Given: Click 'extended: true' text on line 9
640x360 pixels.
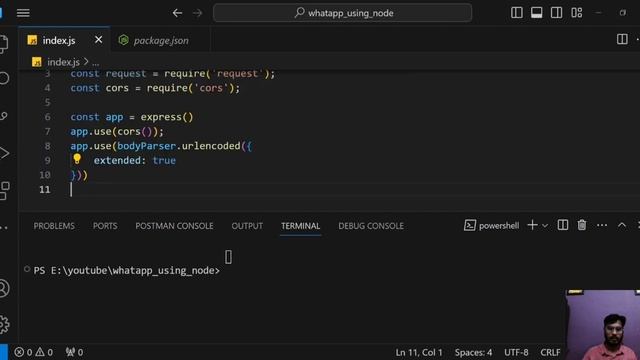Looking at the screenshot, I should tap(135, 160).
